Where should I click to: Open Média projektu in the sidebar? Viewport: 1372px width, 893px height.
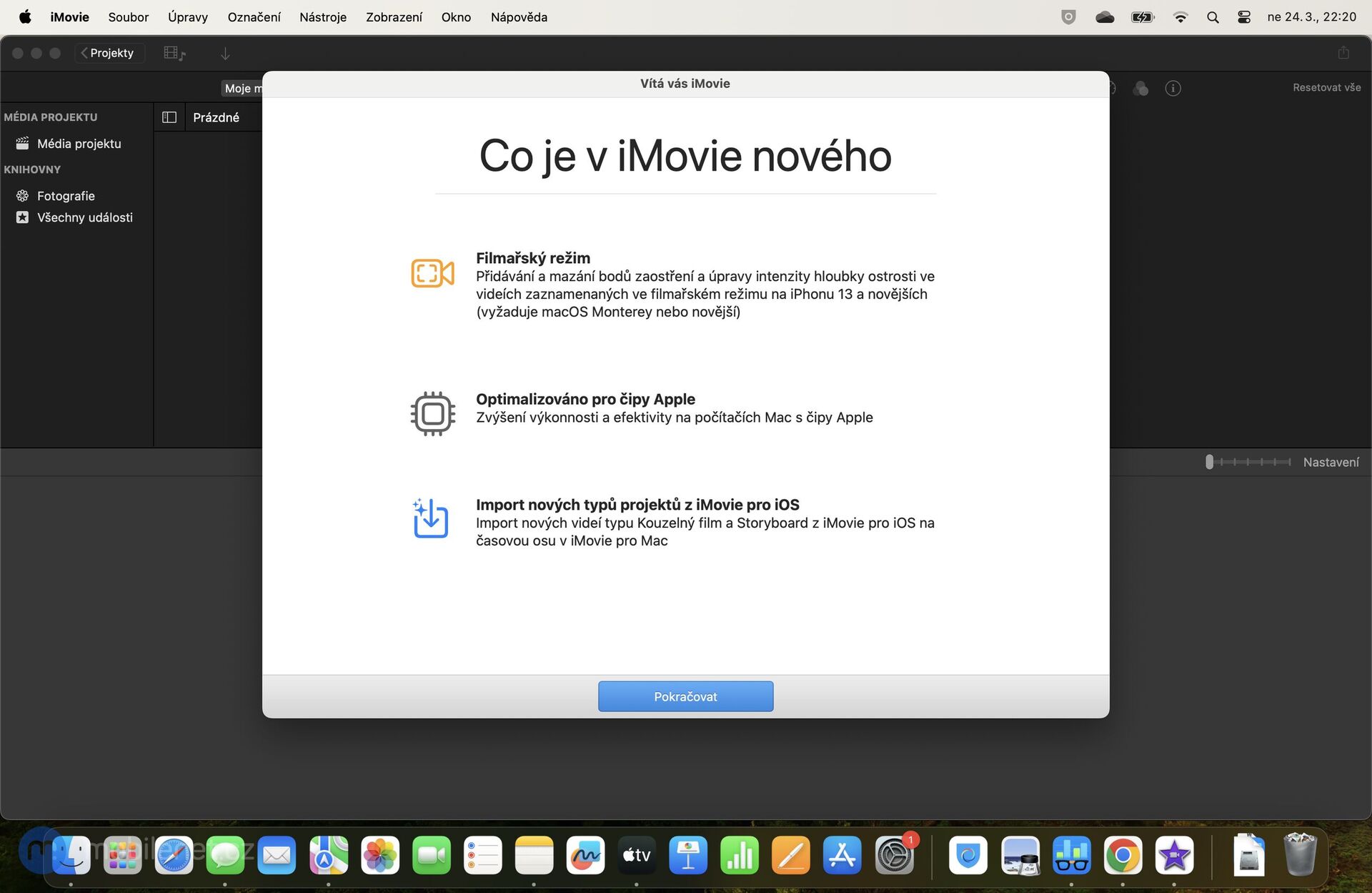79,143
